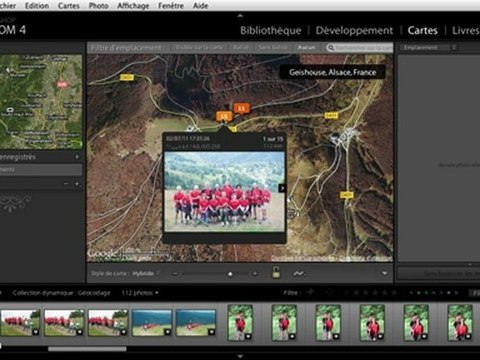Show next photo with popup right arrow
Screen dimensions: 480x360
(x=282, y=188)
